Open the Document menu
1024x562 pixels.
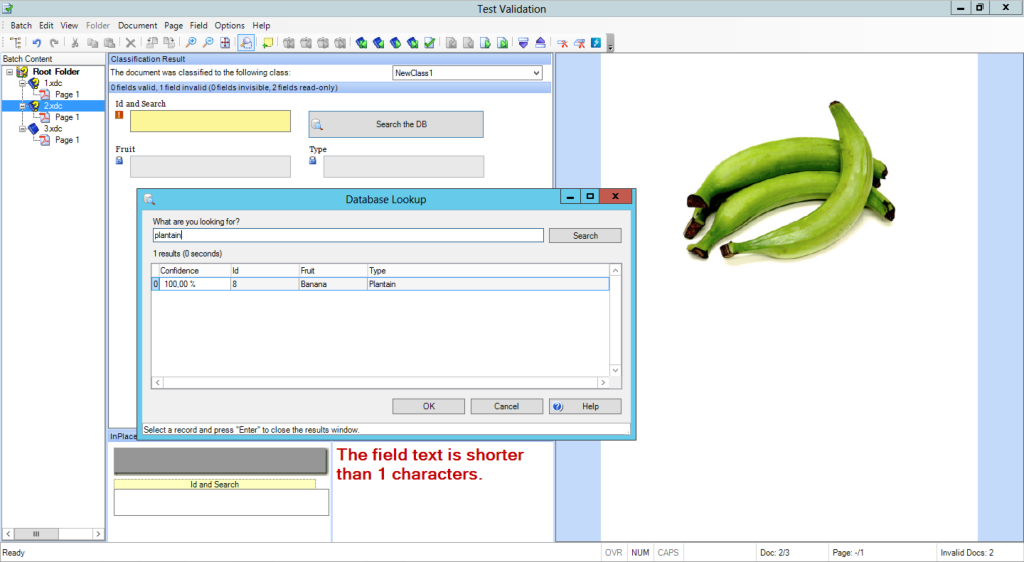click(x=137, y=25)
